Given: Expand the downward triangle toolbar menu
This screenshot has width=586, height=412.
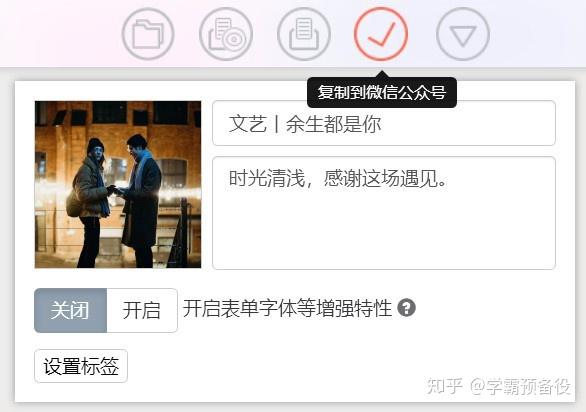Looking at the screenshot, I should pos(463,34).
